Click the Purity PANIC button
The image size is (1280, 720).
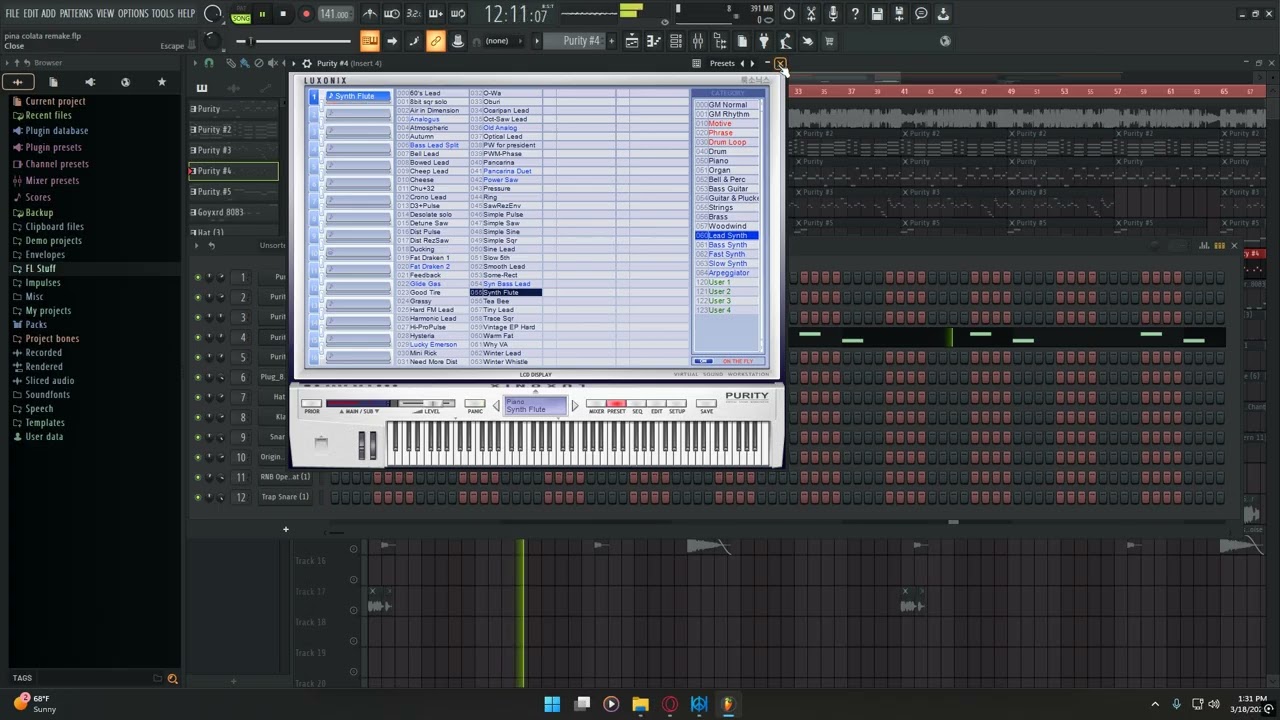coord(475,405)
